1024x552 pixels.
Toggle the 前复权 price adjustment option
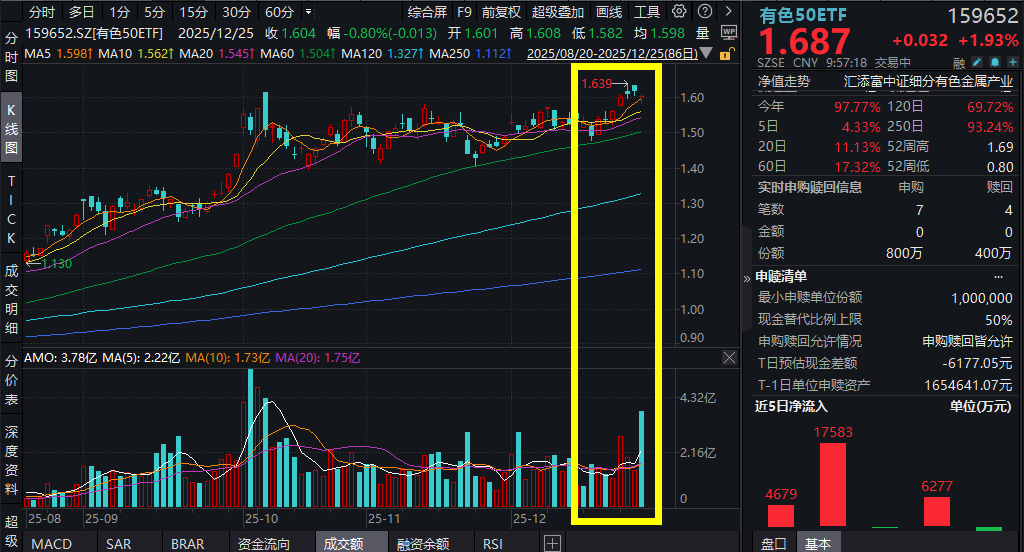click(500, 13)
